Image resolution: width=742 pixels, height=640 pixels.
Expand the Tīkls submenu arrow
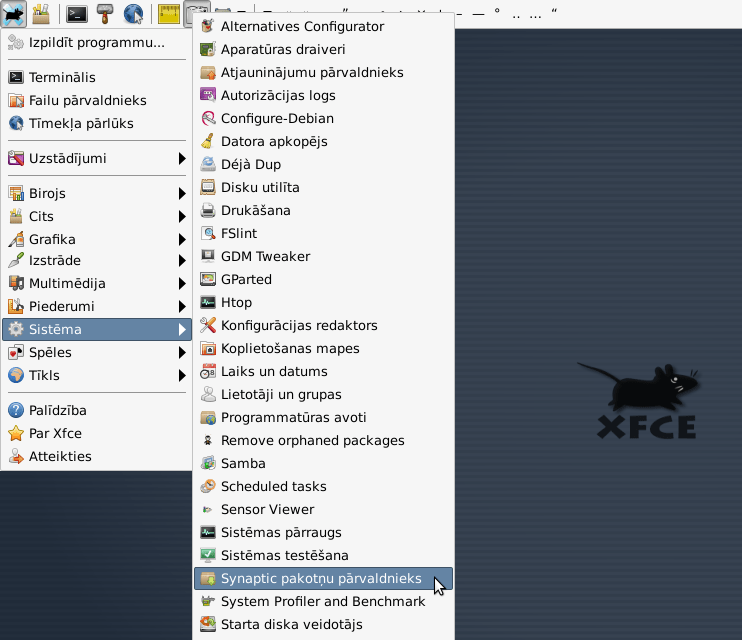[x=182, y=375]
